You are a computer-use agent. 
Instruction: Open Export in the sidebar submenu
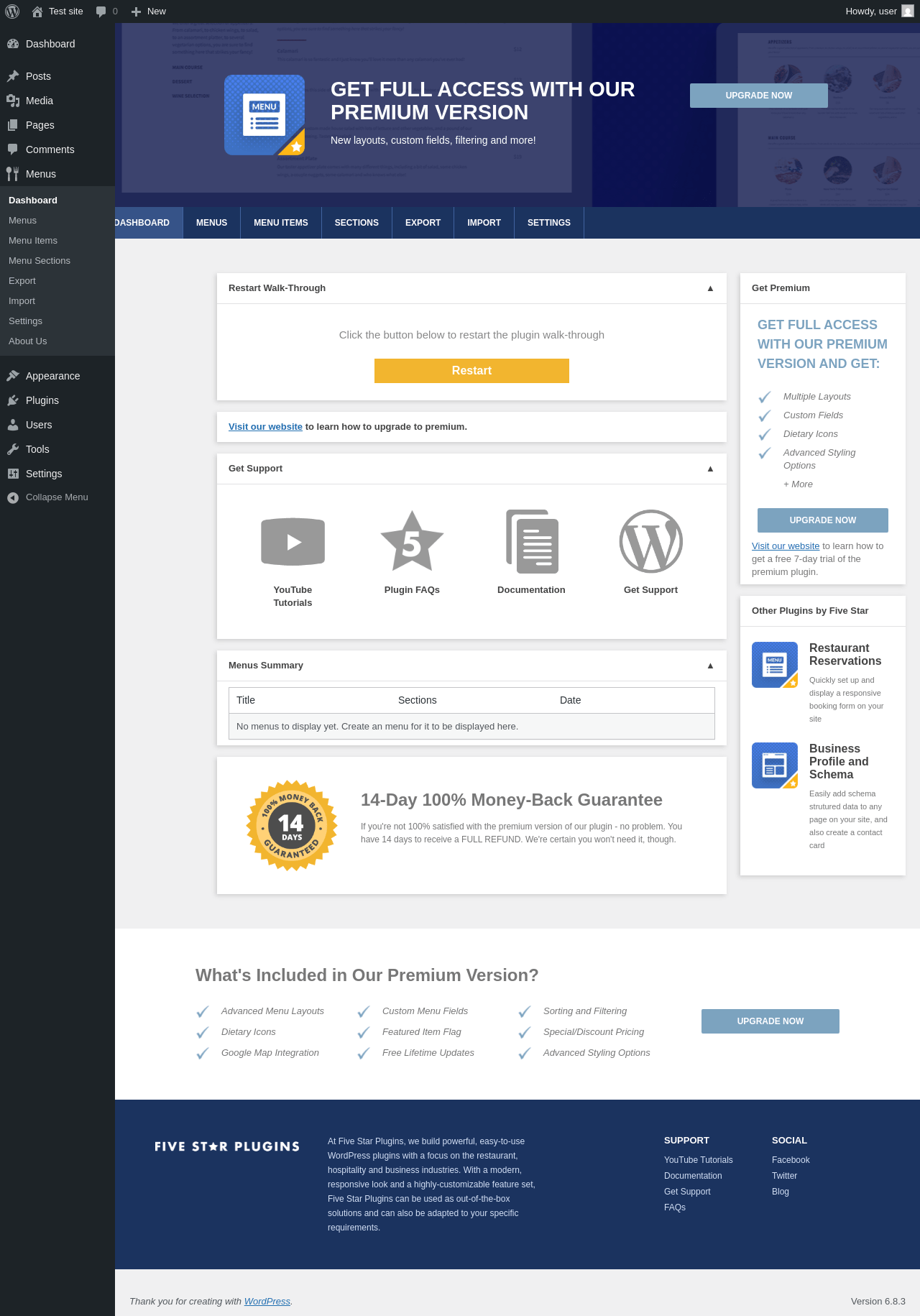(57, 281)
